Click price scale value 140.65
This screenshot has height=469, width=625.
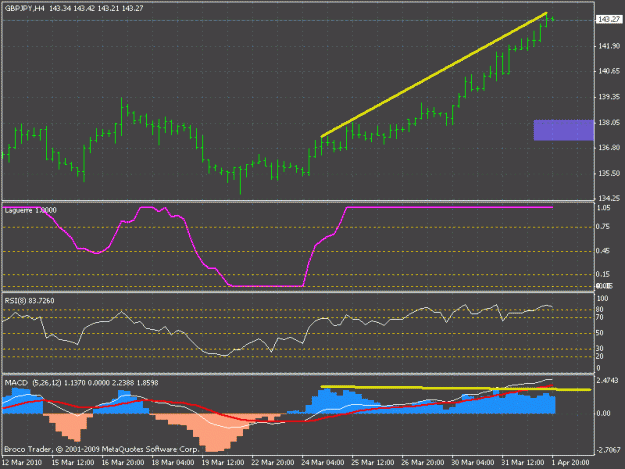pos(609,71)
